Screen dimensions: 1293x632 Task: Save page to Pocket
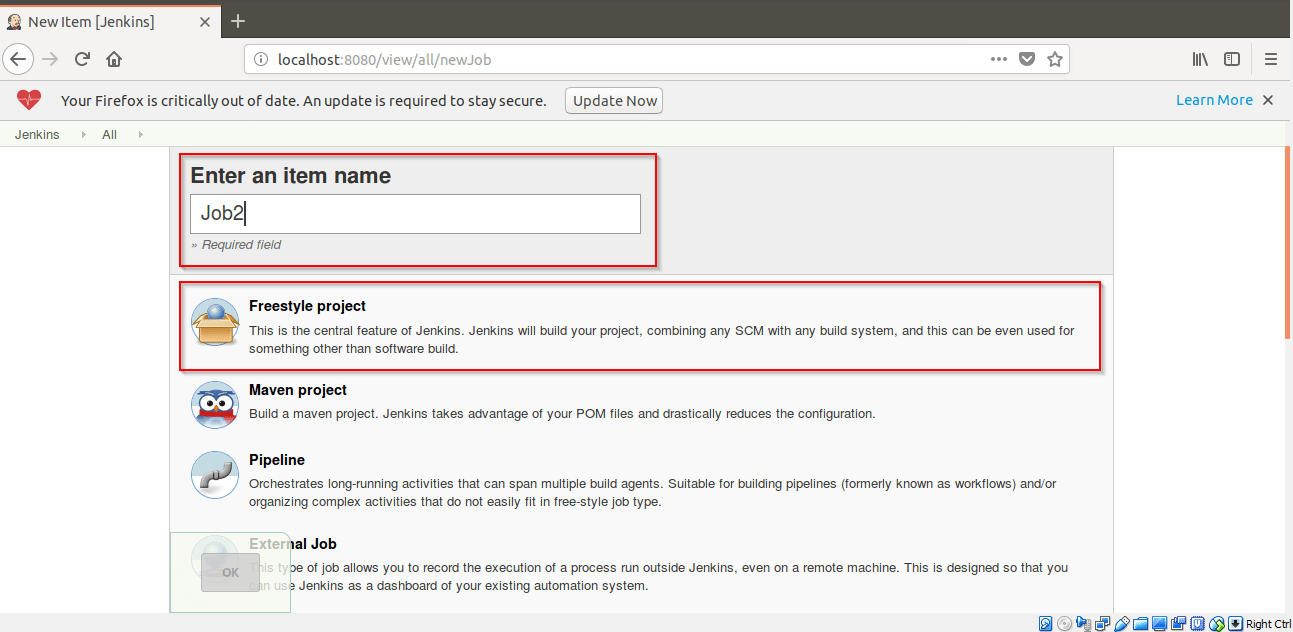click(x=1027, y=59)
